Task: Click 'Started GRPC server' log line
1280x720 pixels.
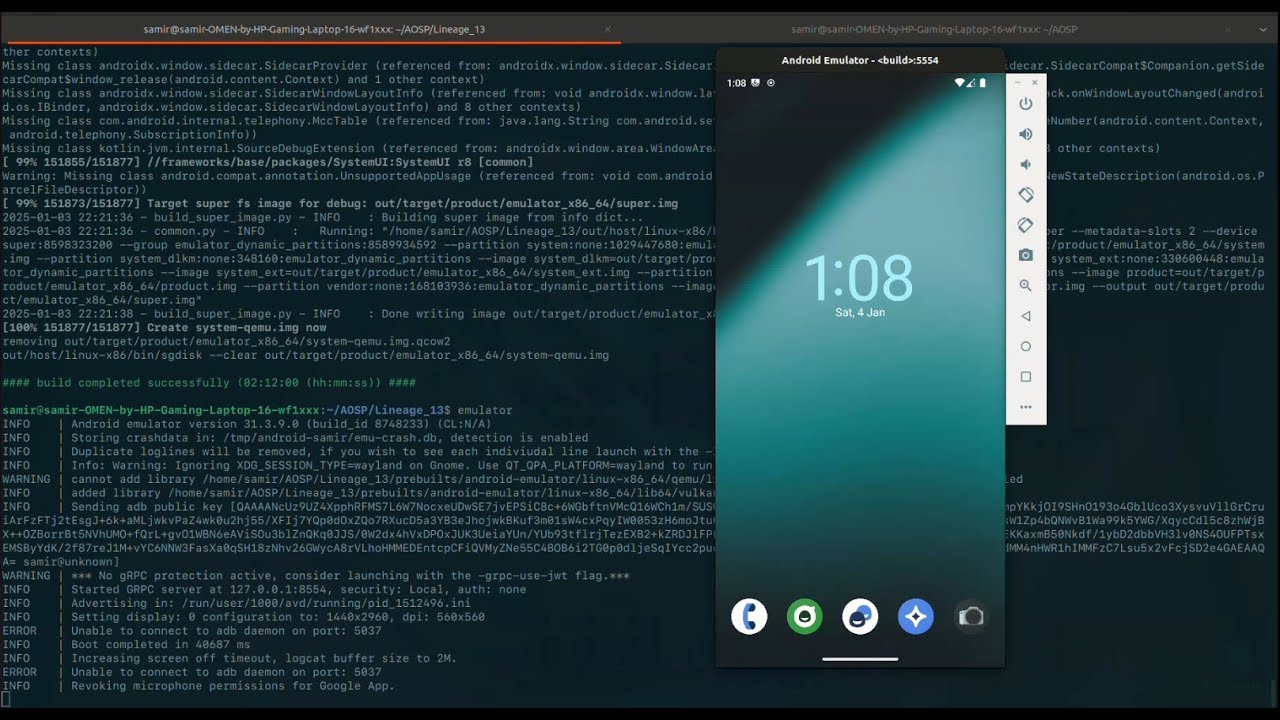Action: (264, 590)
